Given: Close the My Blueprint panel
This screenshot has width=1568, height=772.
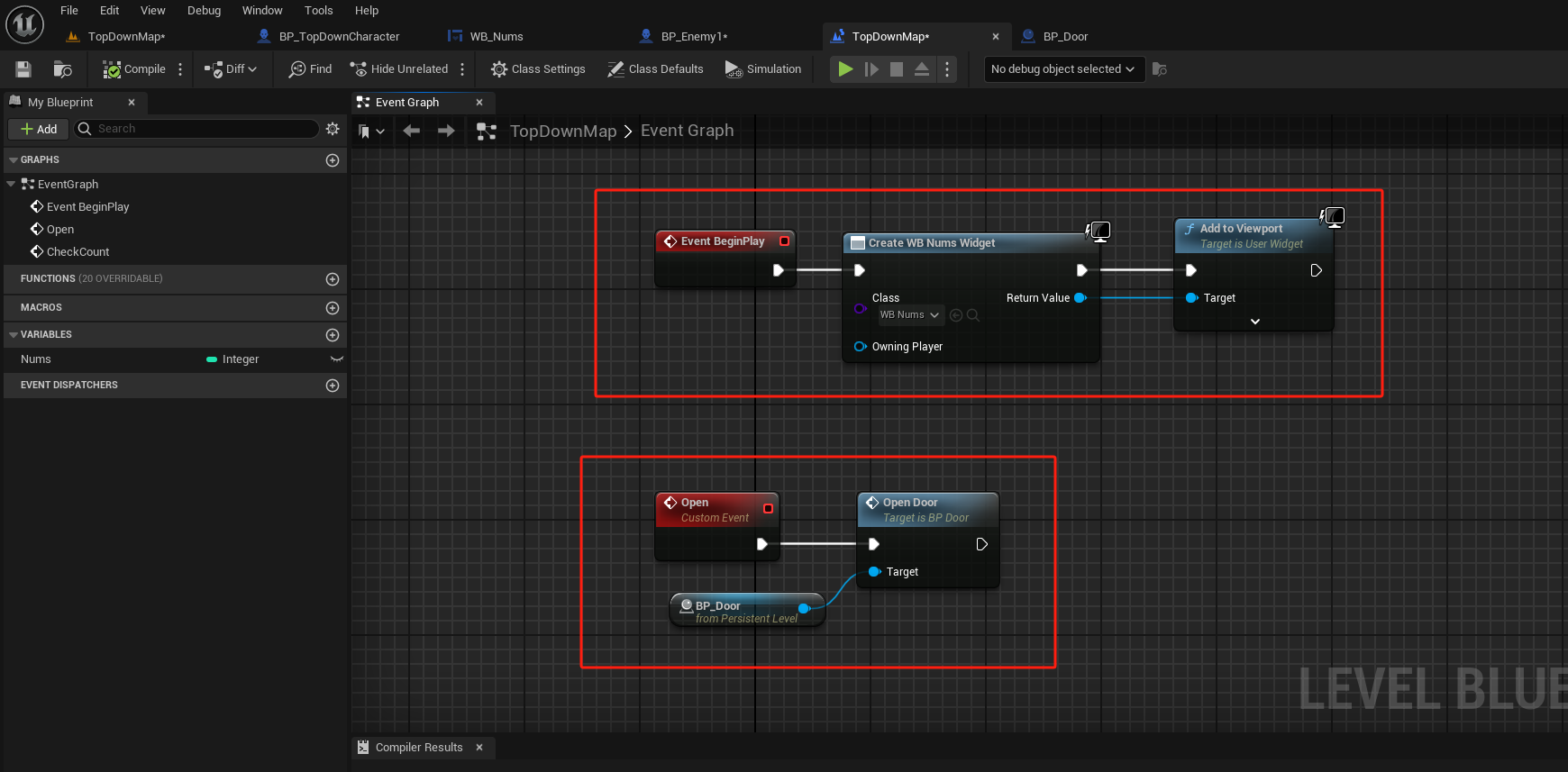Looking at the screenshot, I should [132, 103].
